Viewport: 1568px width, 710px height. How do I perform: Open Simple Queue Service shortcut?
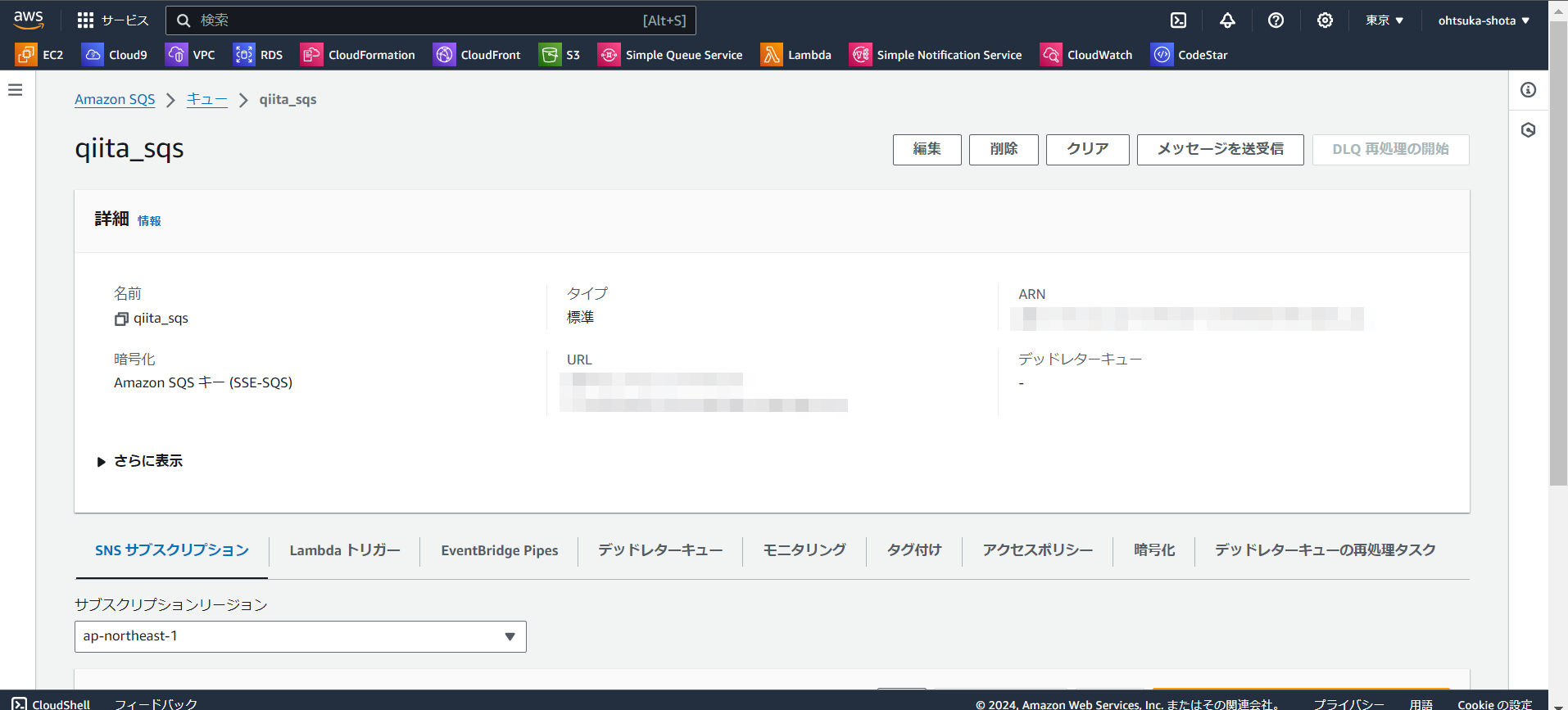coord(670,55)
